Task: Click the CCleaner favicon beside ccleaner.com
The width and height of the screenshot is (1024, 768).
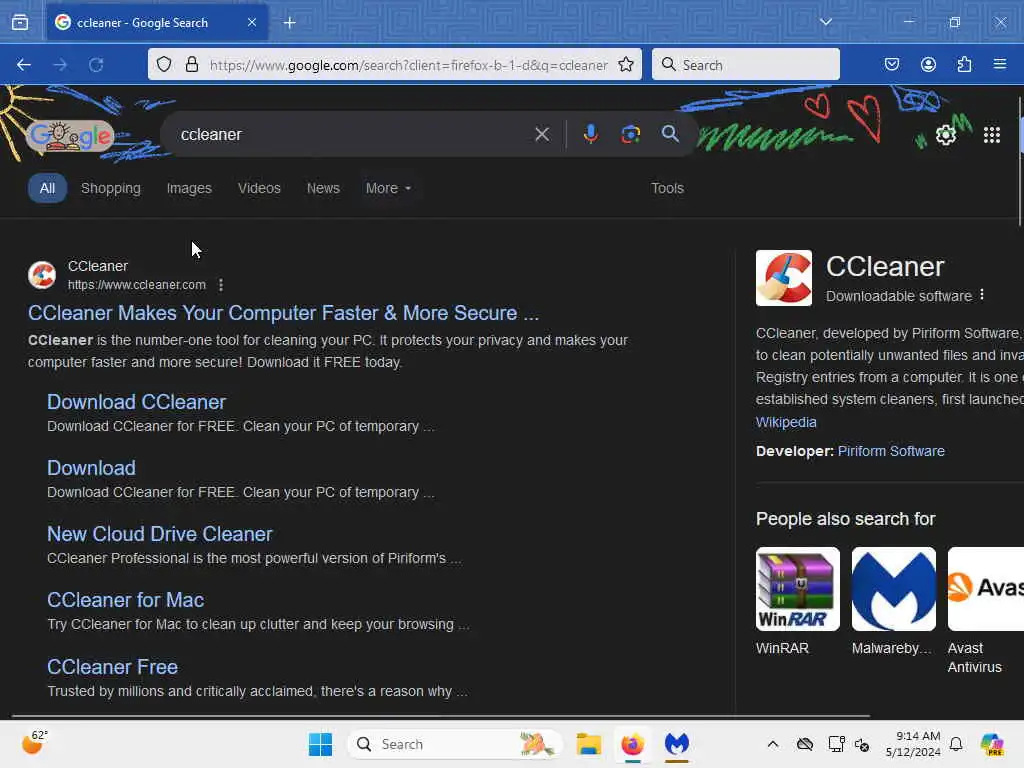Action: pos(42,275)
